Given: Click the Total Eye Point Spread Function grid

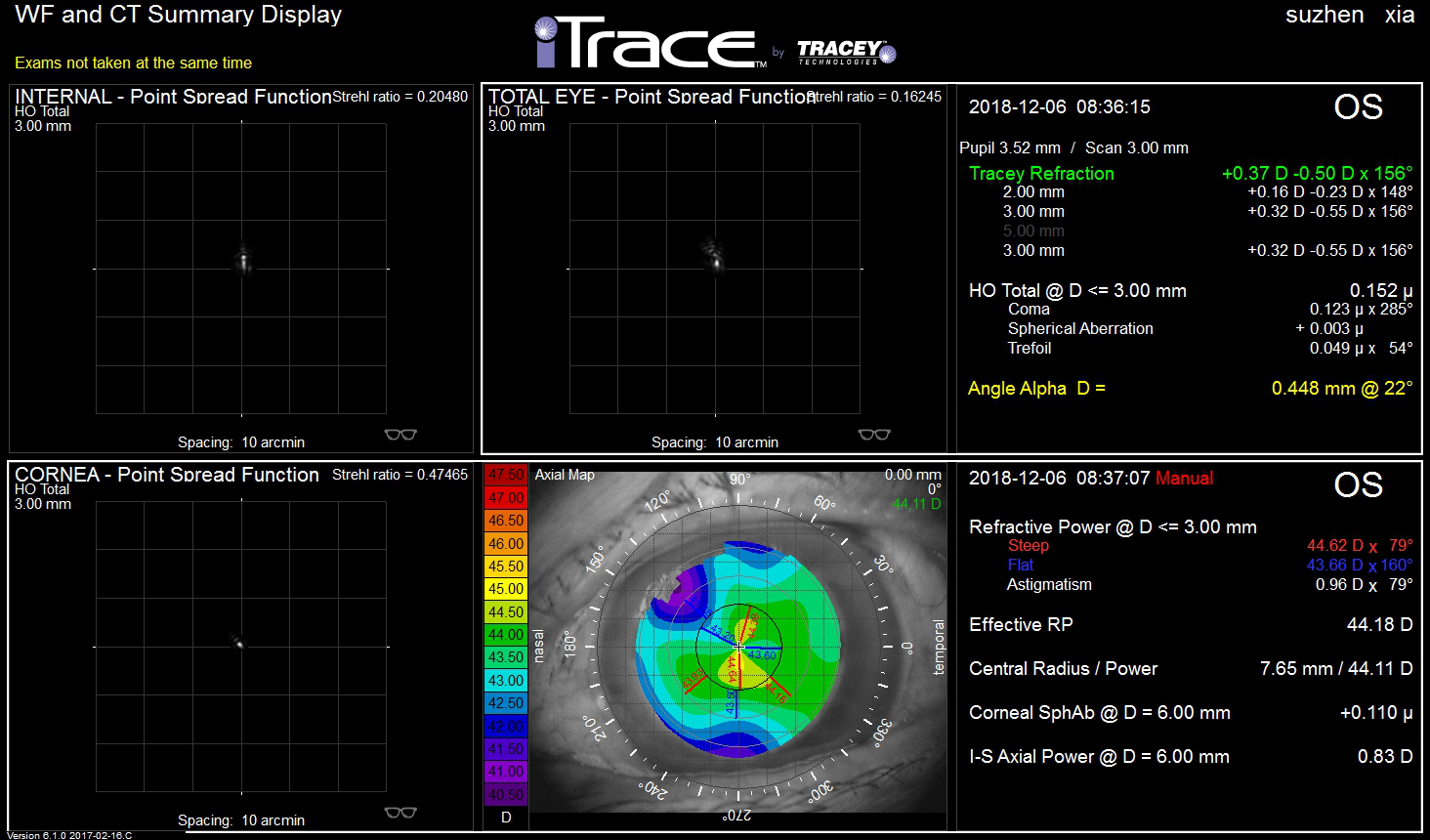Looking at the screenshot, I should pos(715,269).
